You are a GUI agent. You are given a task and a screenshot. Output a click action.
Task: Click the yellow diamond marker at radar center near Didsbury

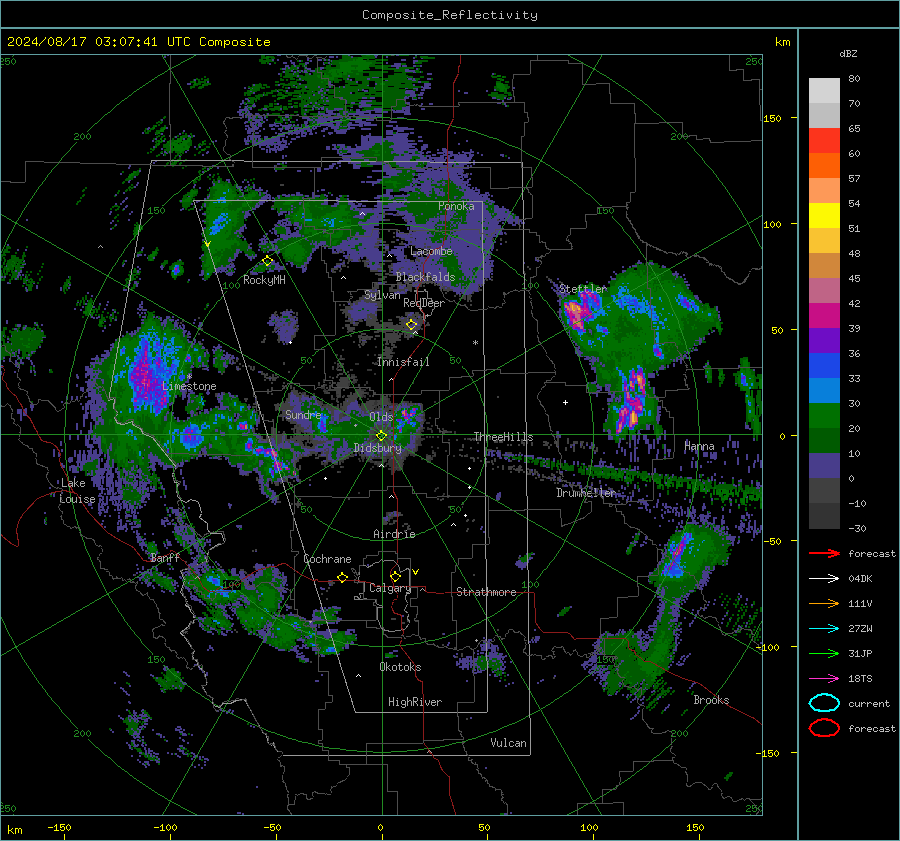point(381,436)
